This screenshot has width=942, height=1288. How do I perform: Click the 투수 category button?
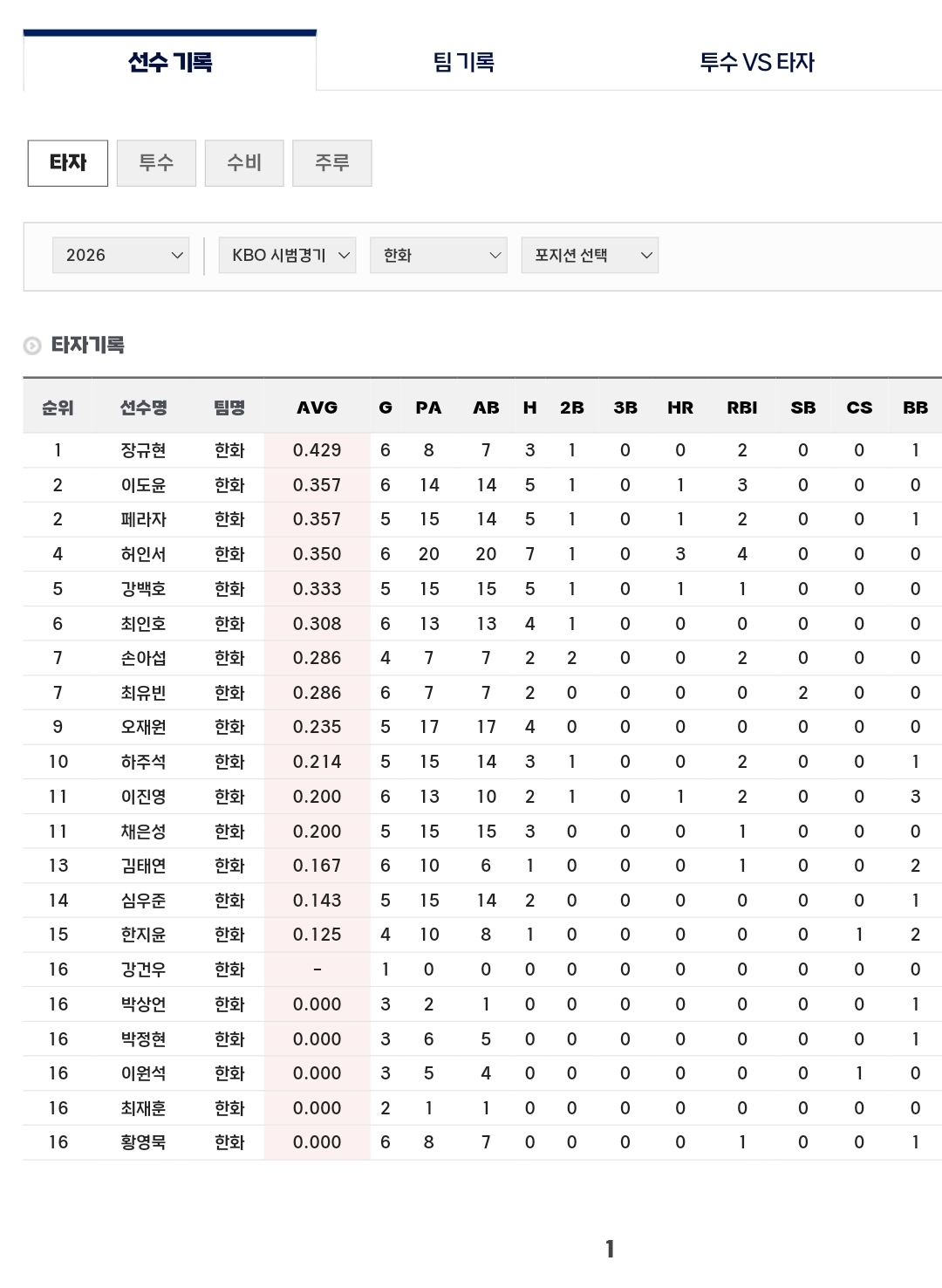click(x=156, y=163)
